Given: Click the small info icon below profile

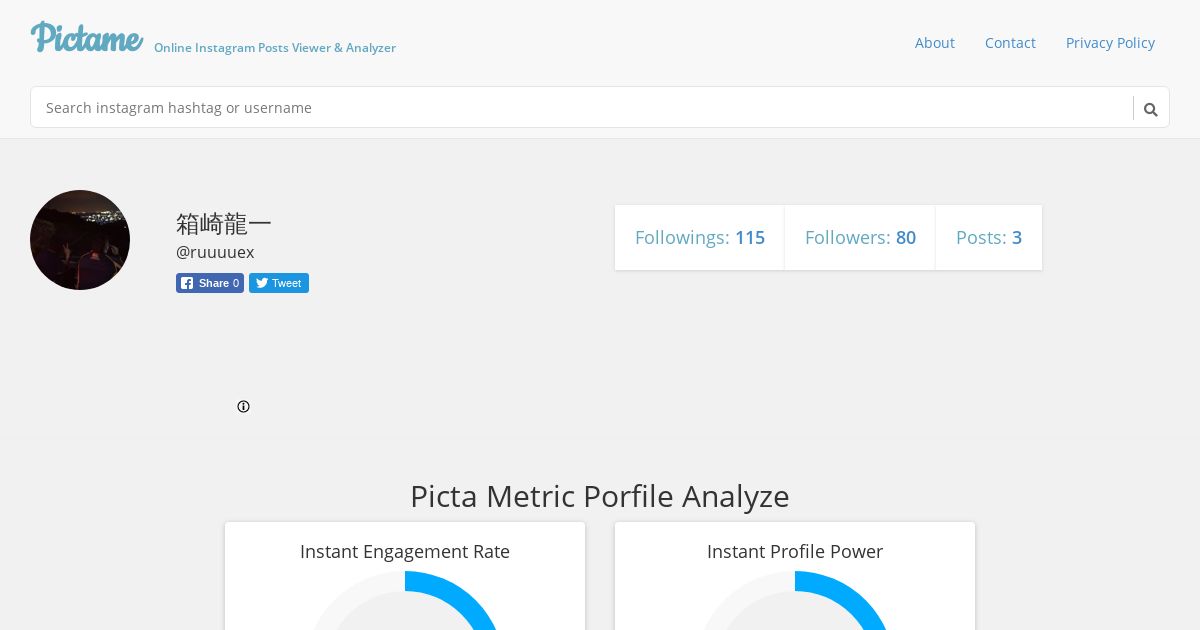Looking at the screenshot, I should pyautogui.click(x=243, y=406).
